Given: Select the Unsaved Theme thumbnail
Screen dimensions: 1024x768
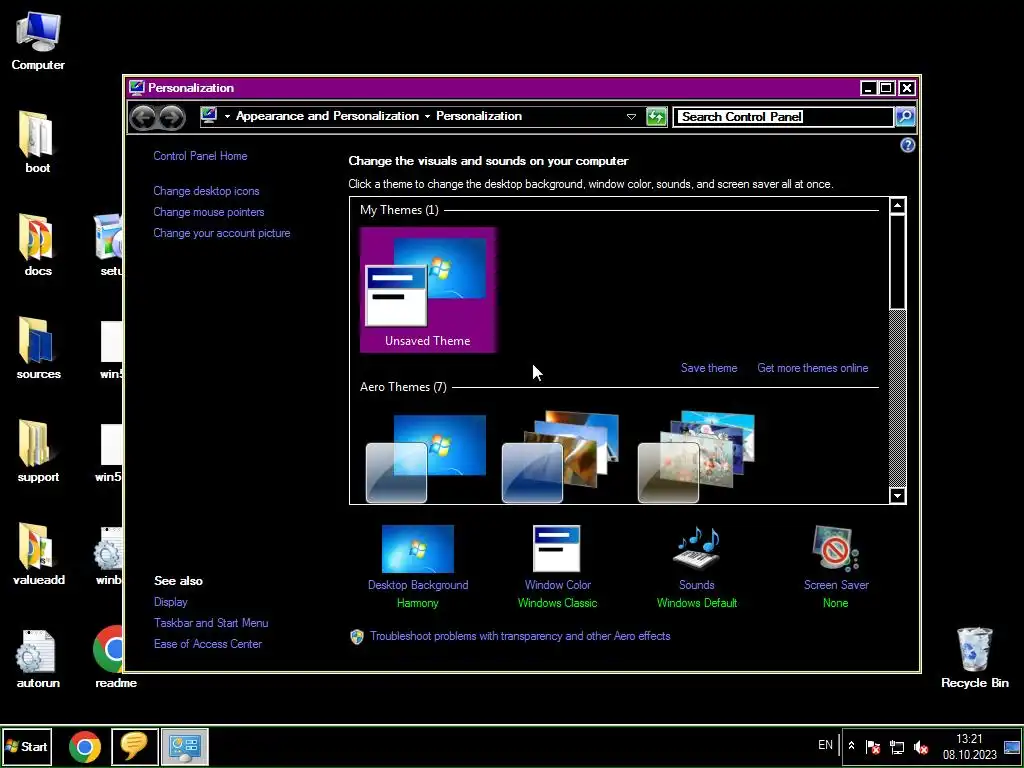Looking at the screenshot, I should click(428, 290).
